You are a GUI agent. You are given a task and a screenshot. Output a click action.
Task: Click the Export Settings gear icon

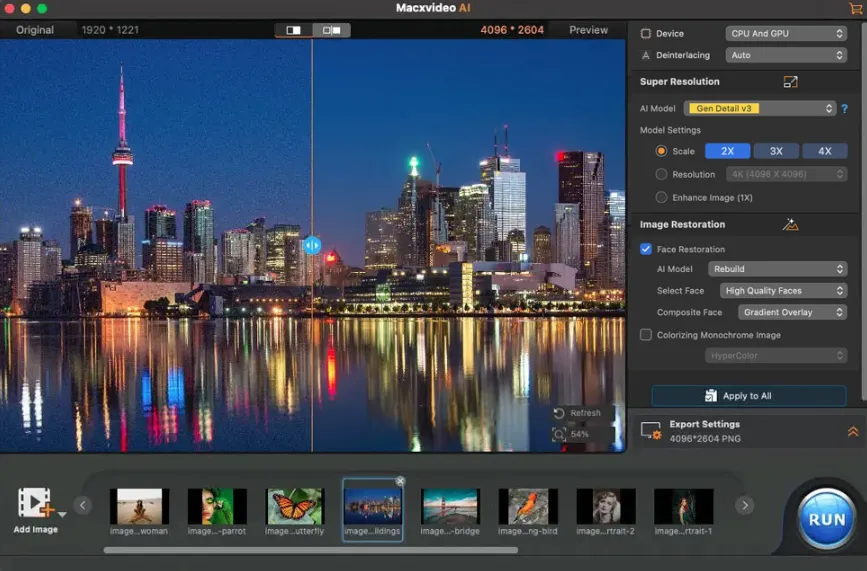point(651,431)
